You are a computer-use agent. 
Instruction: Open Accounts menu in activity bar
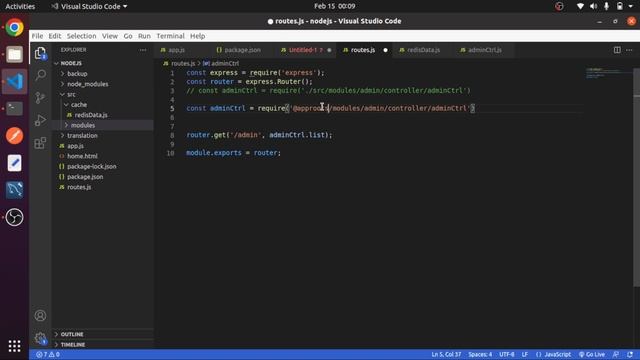point(40,316)
